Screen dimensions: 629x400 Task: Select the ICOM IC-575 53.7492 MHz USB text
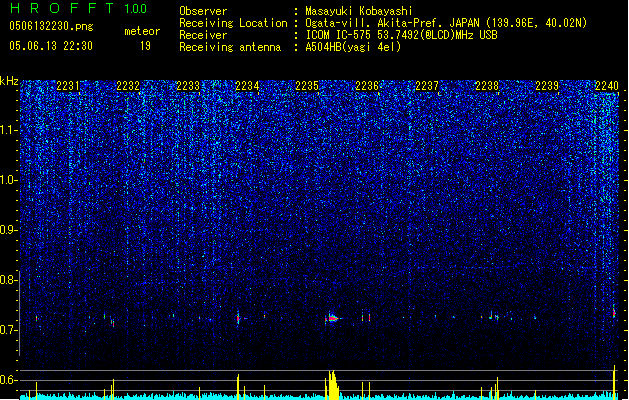coord(401,35)
